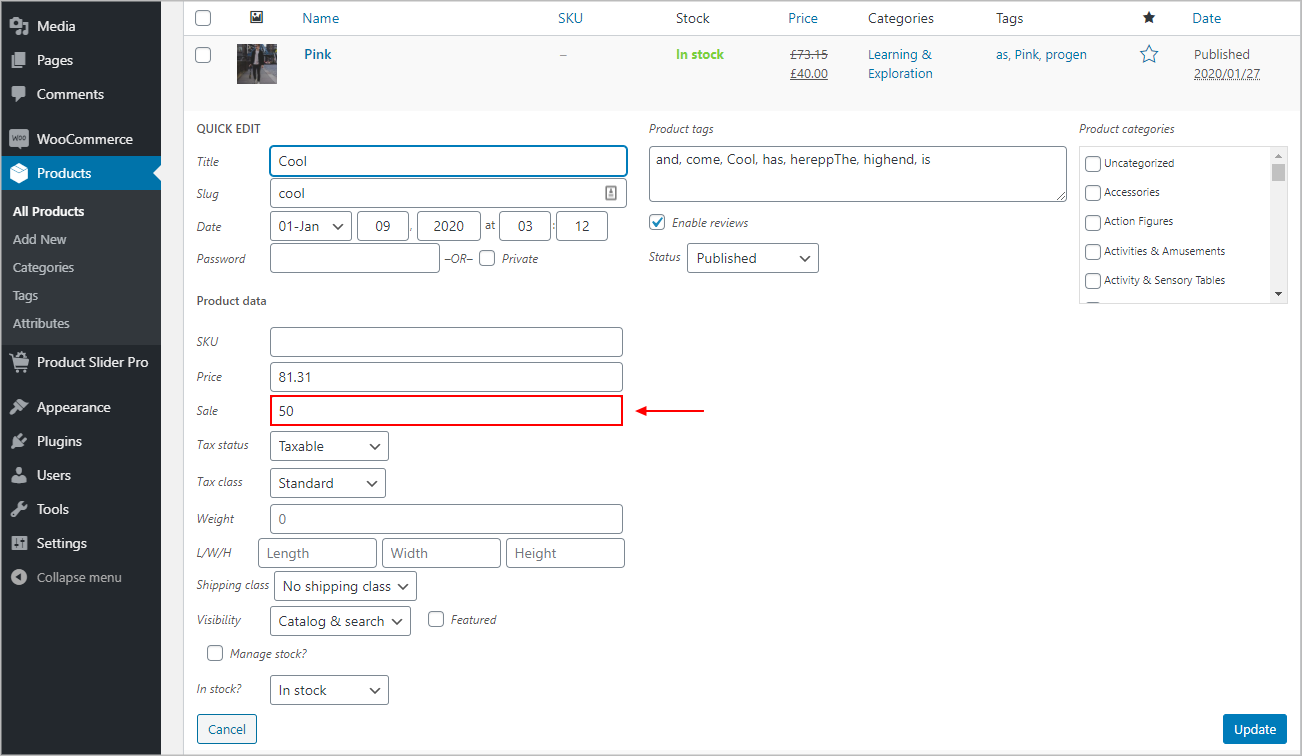
Task: Go to Add New product menu
Action: tap(40, 239)
